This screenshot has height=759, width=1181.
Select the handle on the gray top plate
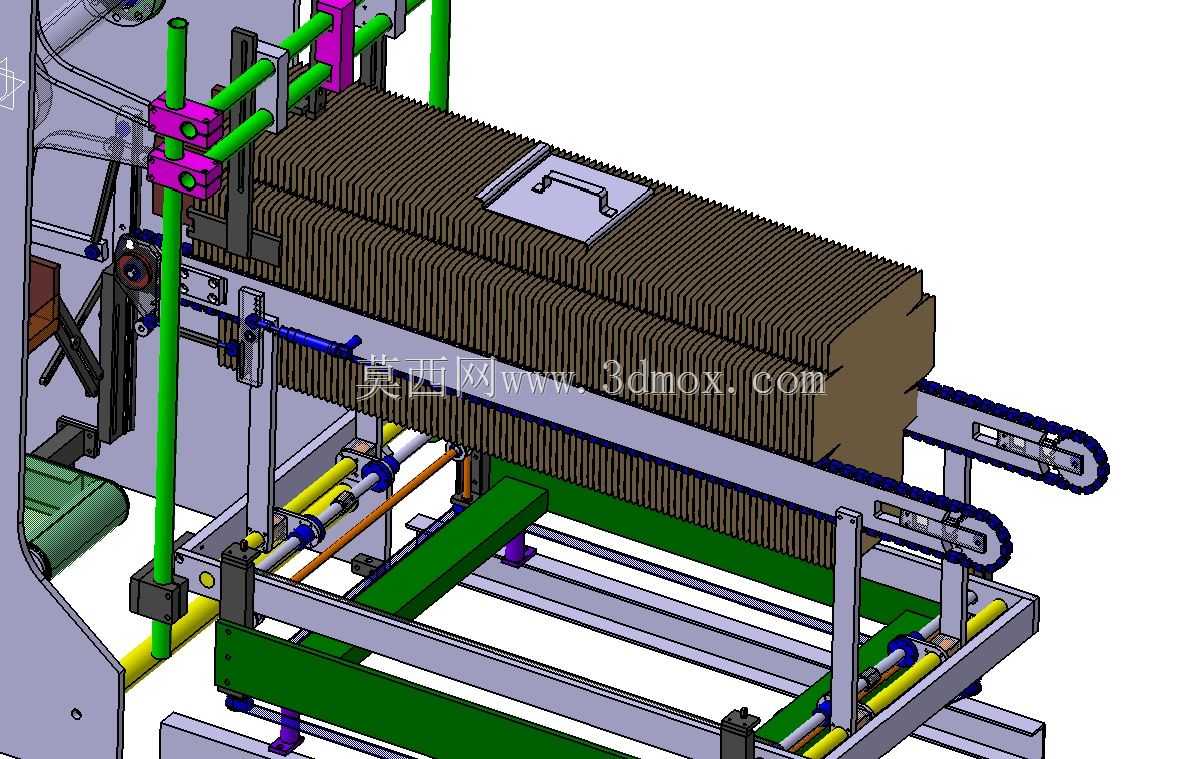573,191
